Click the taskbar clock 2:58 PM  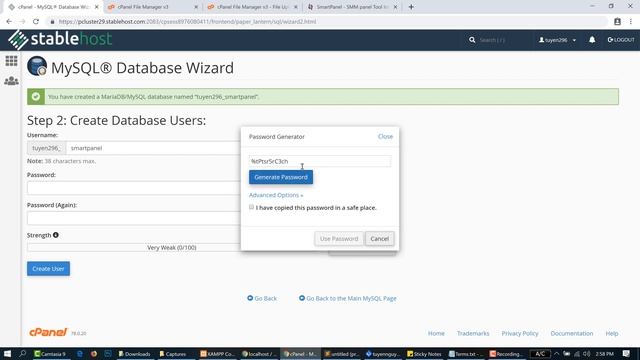click(x=604, y=354)
